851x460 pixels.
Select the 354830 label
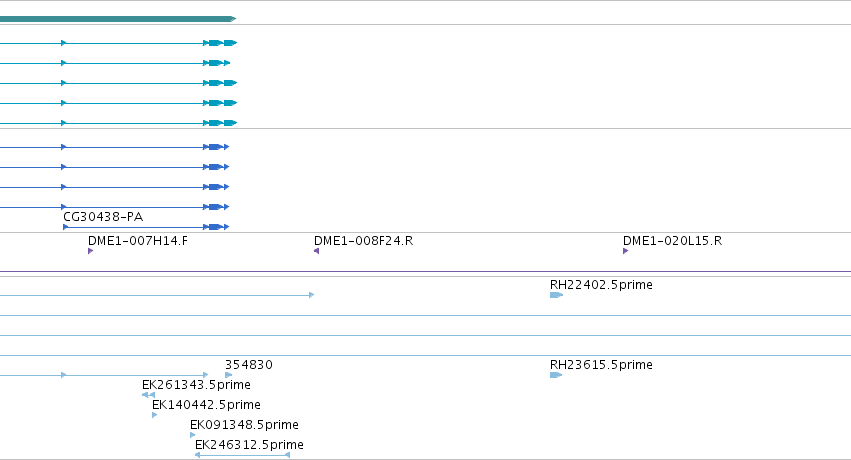(249, 365)
